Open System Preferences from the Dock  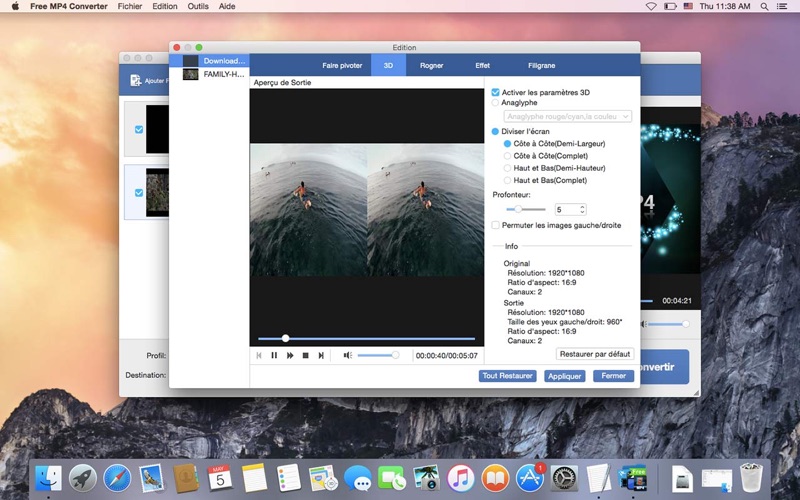click(x=564, y=479)
